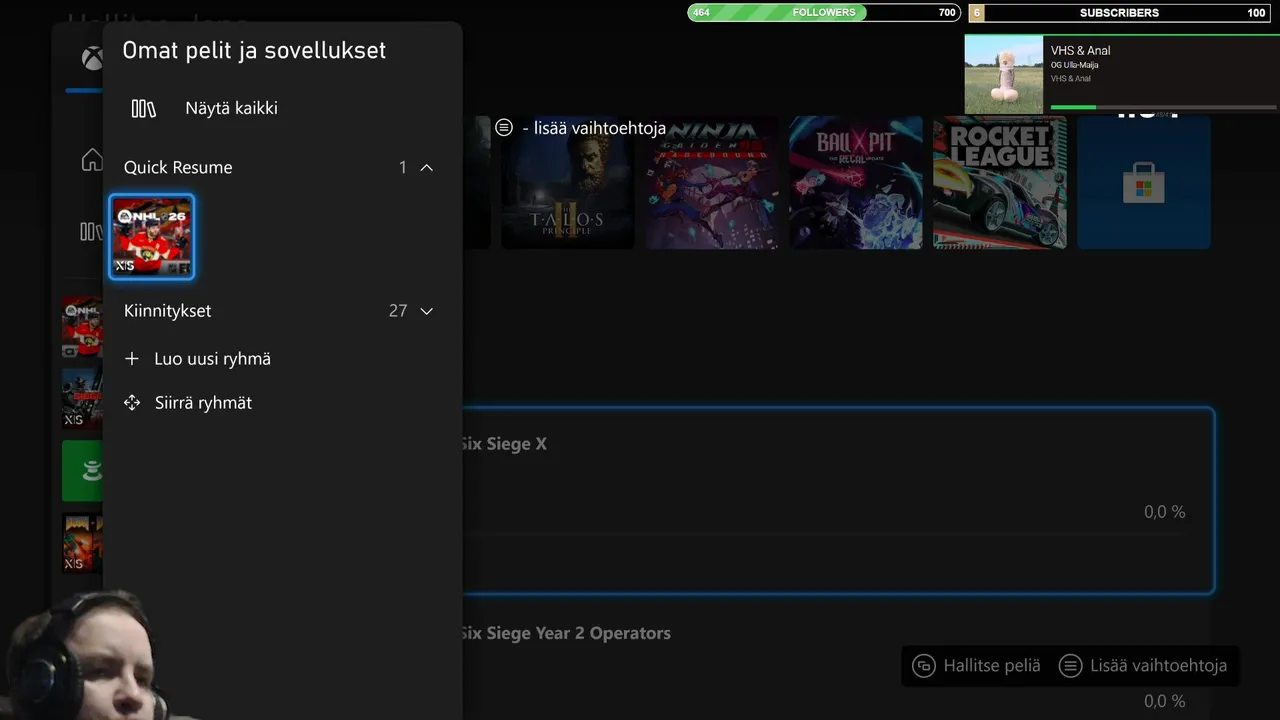Open the Xbox logo guide tab

pyautogui.click(x=92, y=58)
